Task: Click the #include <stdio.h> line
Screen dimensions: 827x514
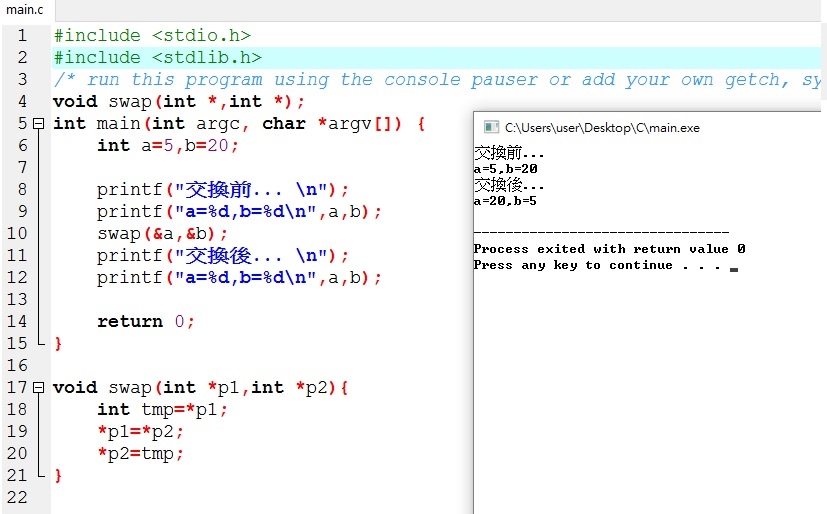Action: tap(152, 35)
